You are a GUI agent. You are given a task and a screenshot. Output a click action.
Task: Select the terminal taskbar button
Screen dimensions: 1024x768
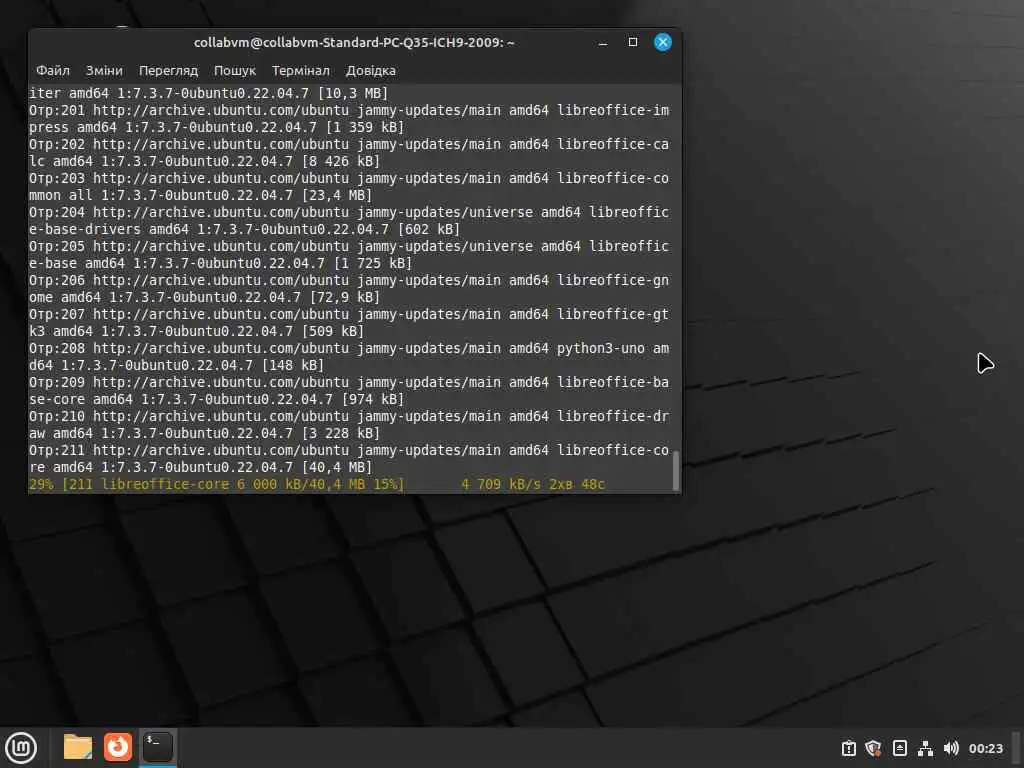click(157, 746)
